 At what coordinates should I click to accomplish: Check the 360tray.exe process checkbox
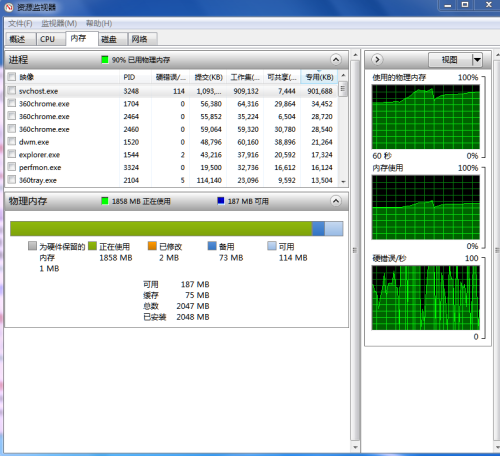[12, 180]
